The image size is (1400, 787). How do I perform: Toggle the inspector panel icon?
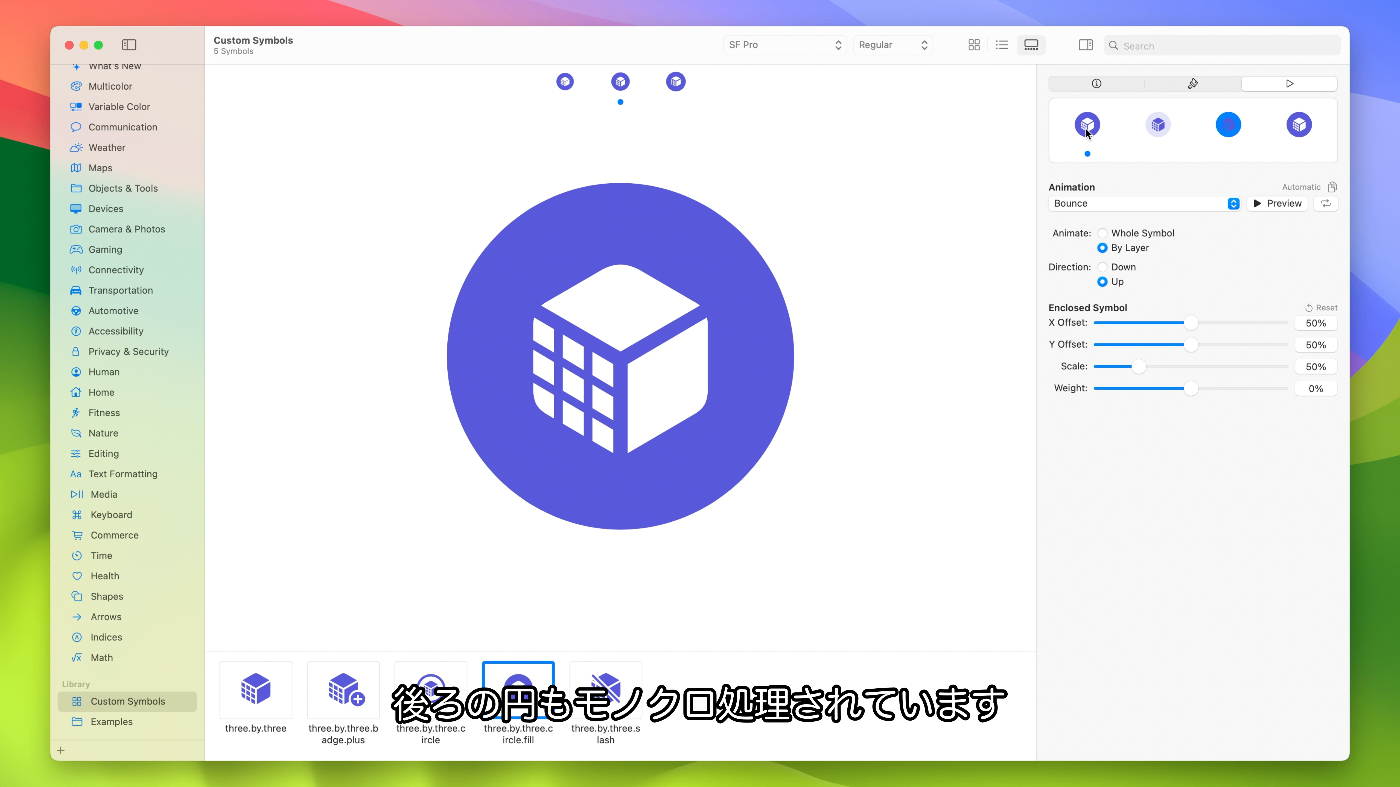(x=1086, y=45)
